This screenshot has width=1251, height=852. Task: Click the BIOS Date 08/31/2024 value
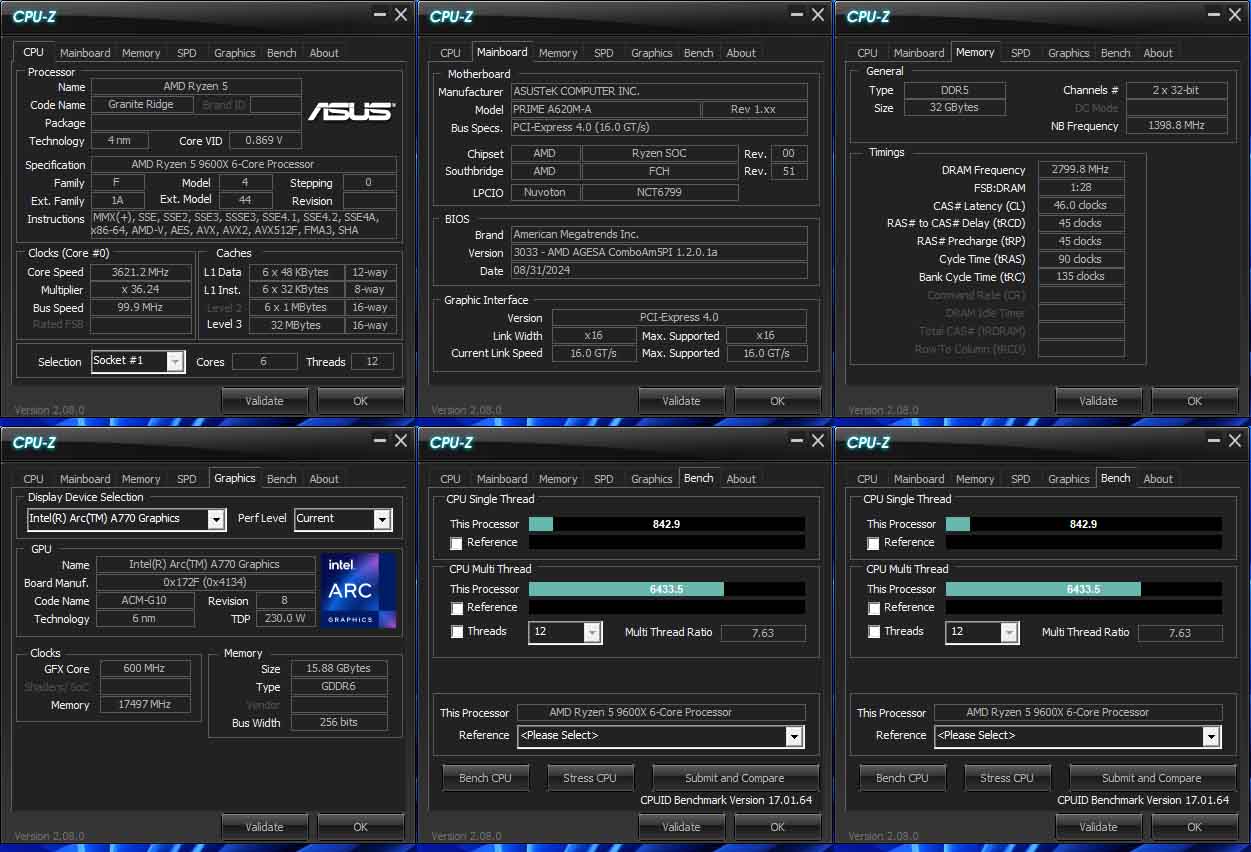click(659, 271)
